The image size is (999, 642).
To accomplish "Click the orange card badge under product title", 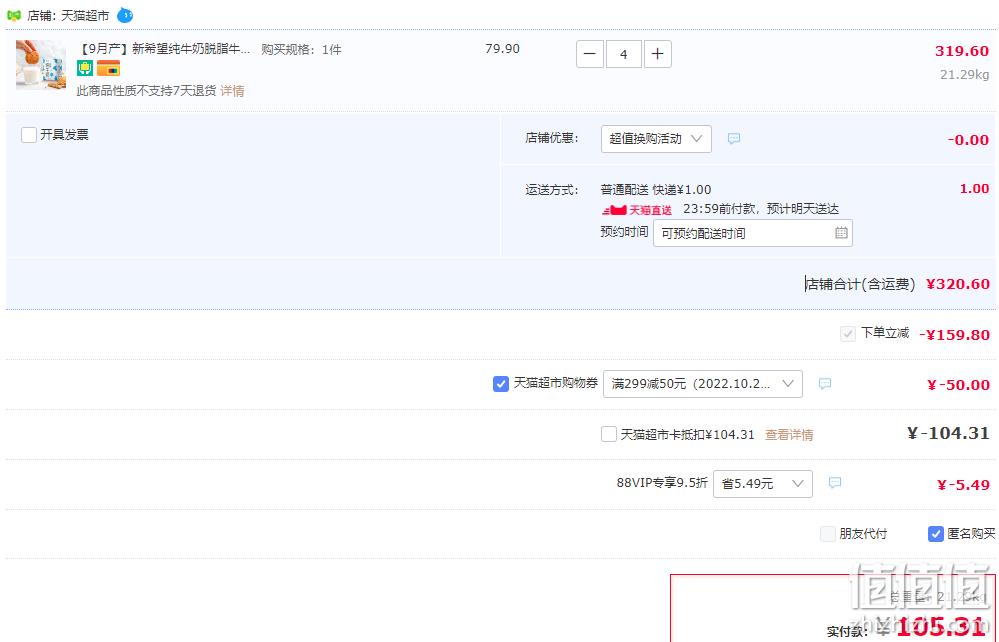I will pyautogui.click(x=108, y=68).
